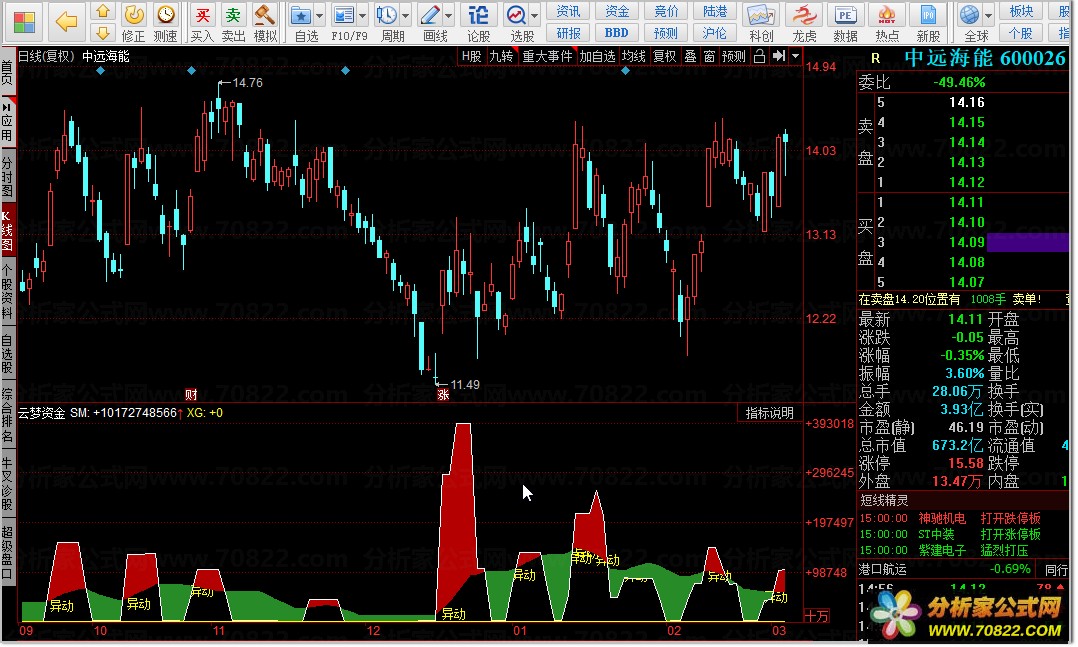The image size is (1078, 647).
Task: Expand the 选股 dropdown arrow
Action: [534, 15]
